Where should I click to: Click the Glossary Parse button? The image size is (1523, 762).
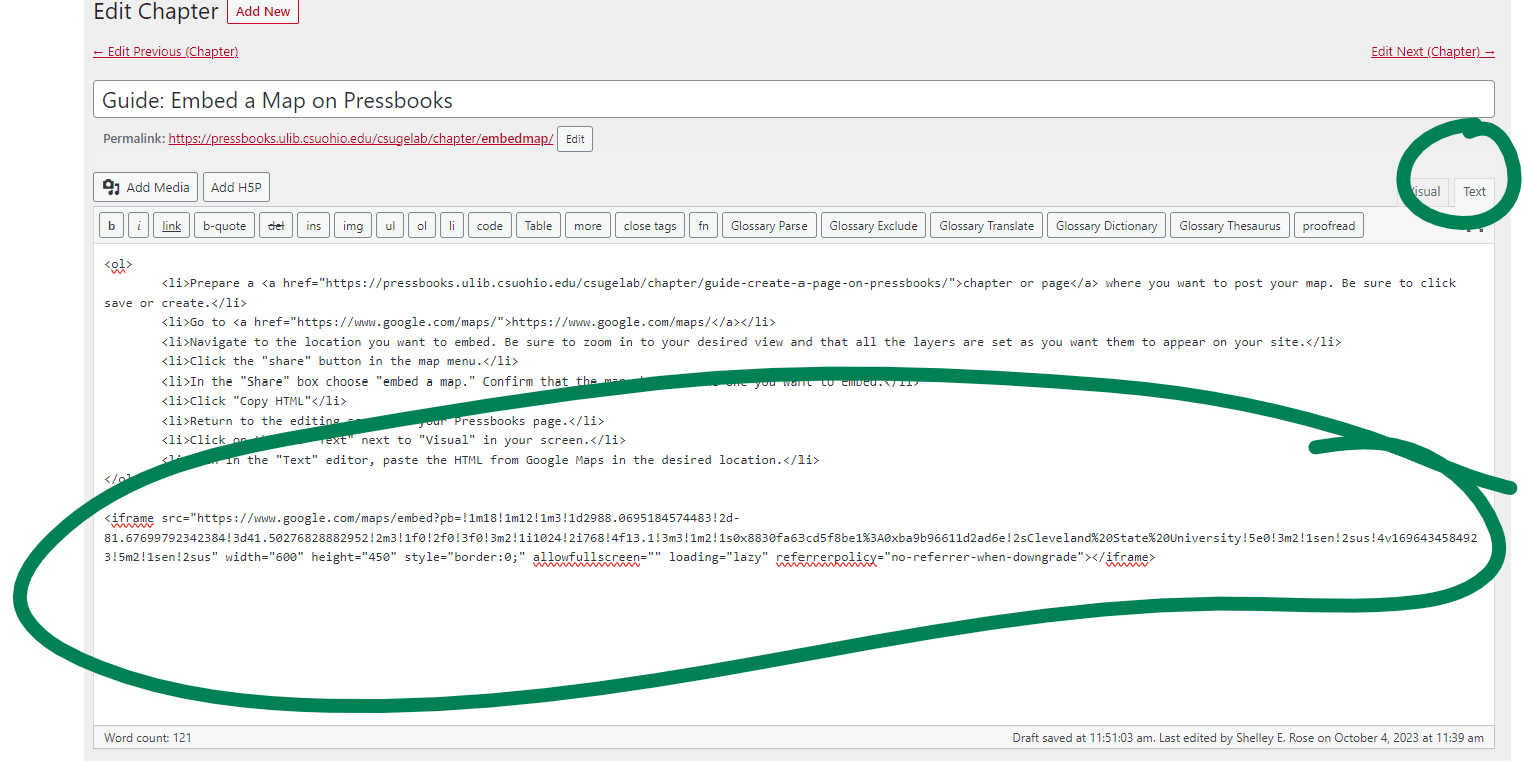click(x=769, y=226)
